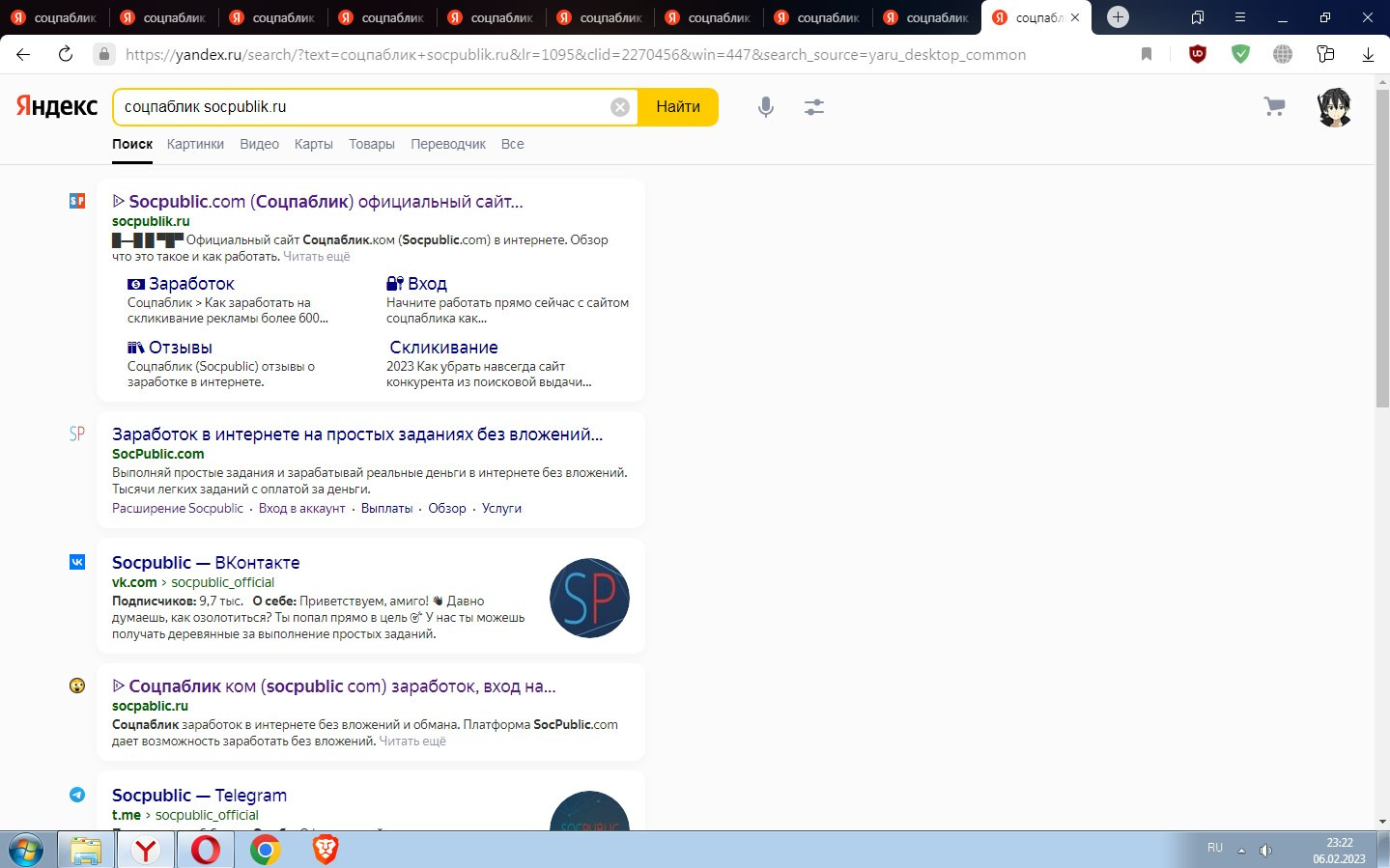
Task: Open user profile avatar
Action: [x=1334, y=107]
